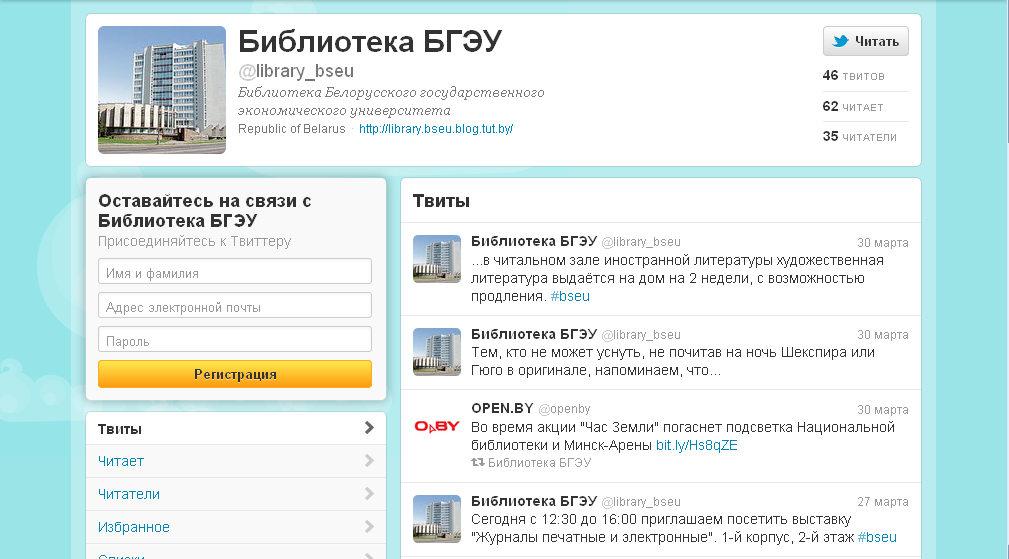The width and height of the screenshot is (1009, 559).
Task: Open avatar of tweet about читальном зале
Action: (x=437, y=259)
